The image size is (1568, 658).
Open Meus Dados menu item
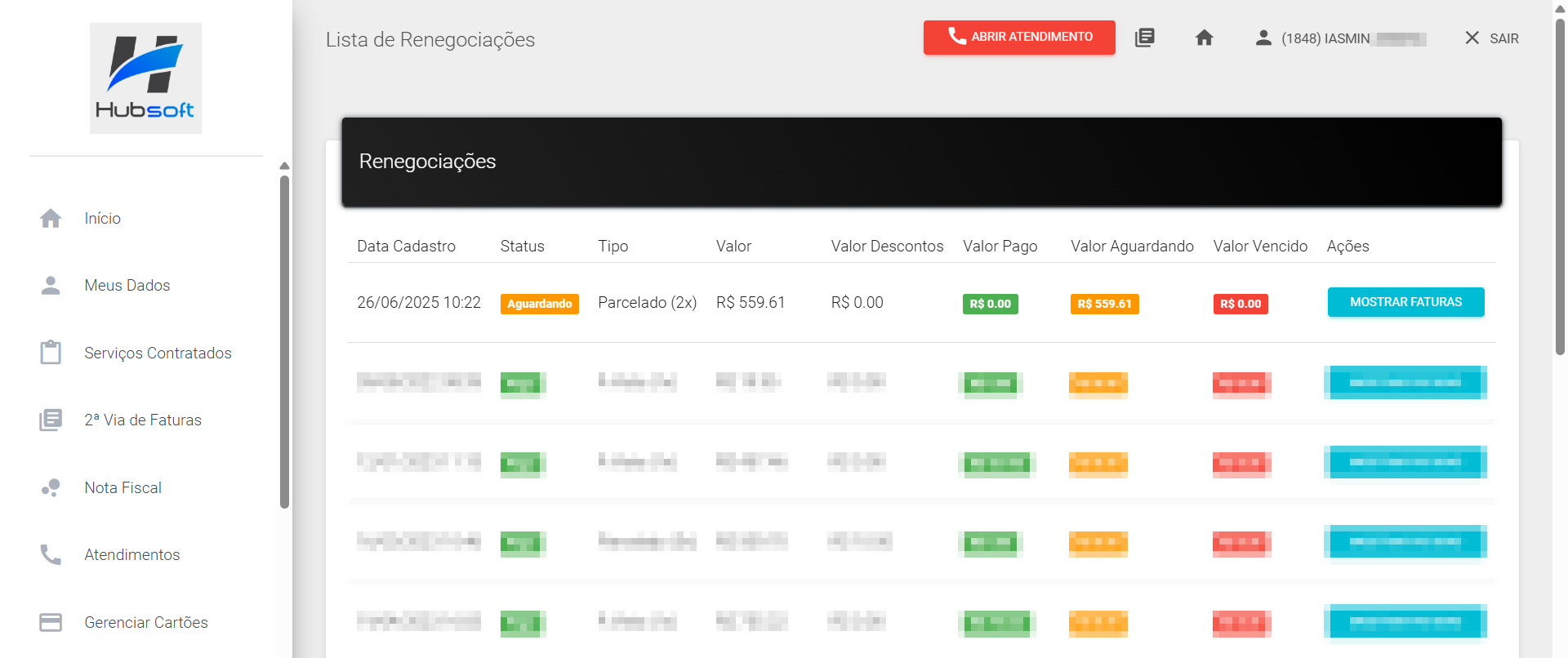pos(127,286)
